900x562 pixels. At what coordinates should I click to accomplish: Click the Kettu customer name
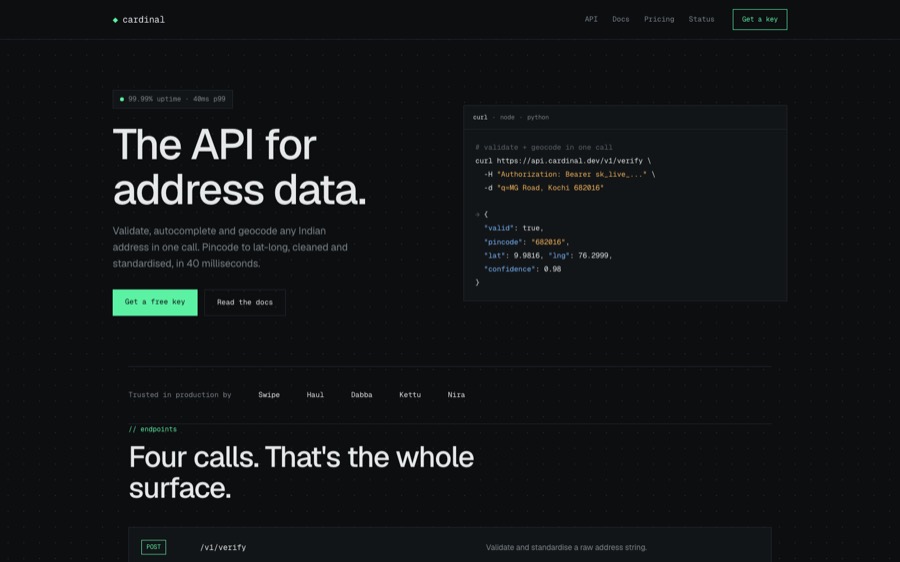click(410, 395)
